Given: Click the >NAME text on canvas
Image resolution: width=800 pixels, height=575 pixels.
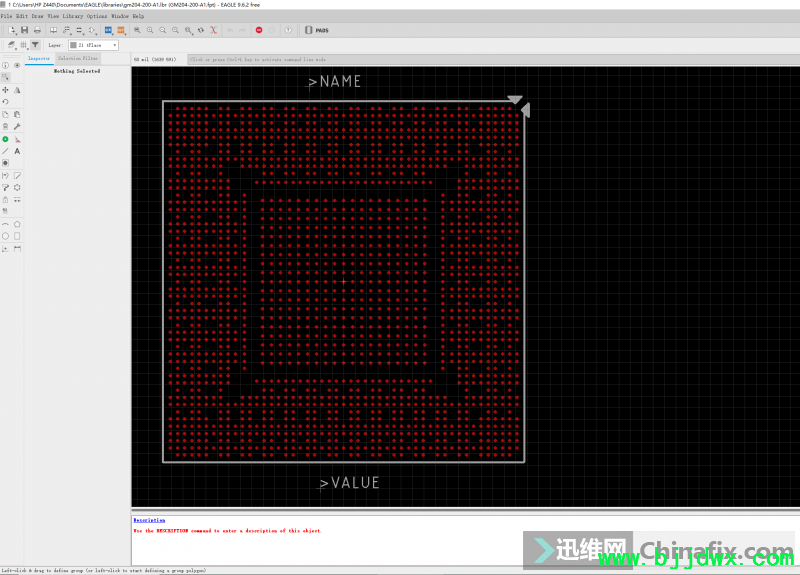Looking at the screenshot, I should pyautogui.click(x=335, y=82).
